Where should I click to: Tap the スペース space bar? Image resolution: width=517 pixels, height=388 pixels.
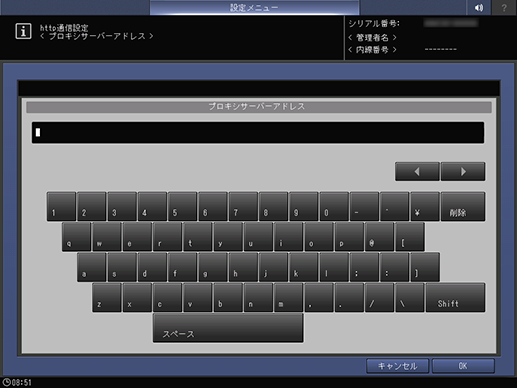pyautogui.click(x=228, y=328)
